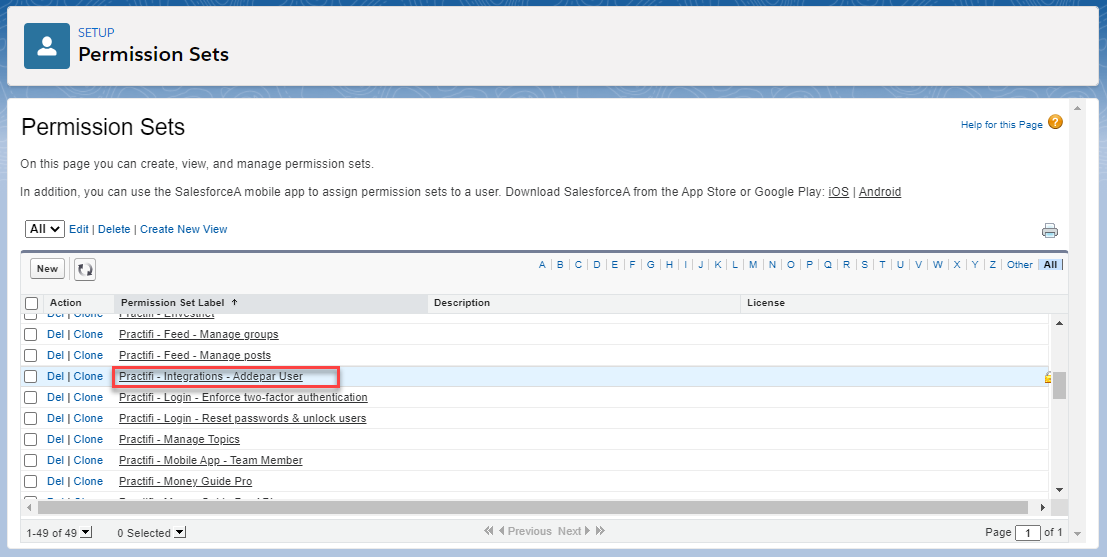Filter list by letter S
Image resolution: width=1107 pixels, height=557 pixels.
tap(864, 265)
